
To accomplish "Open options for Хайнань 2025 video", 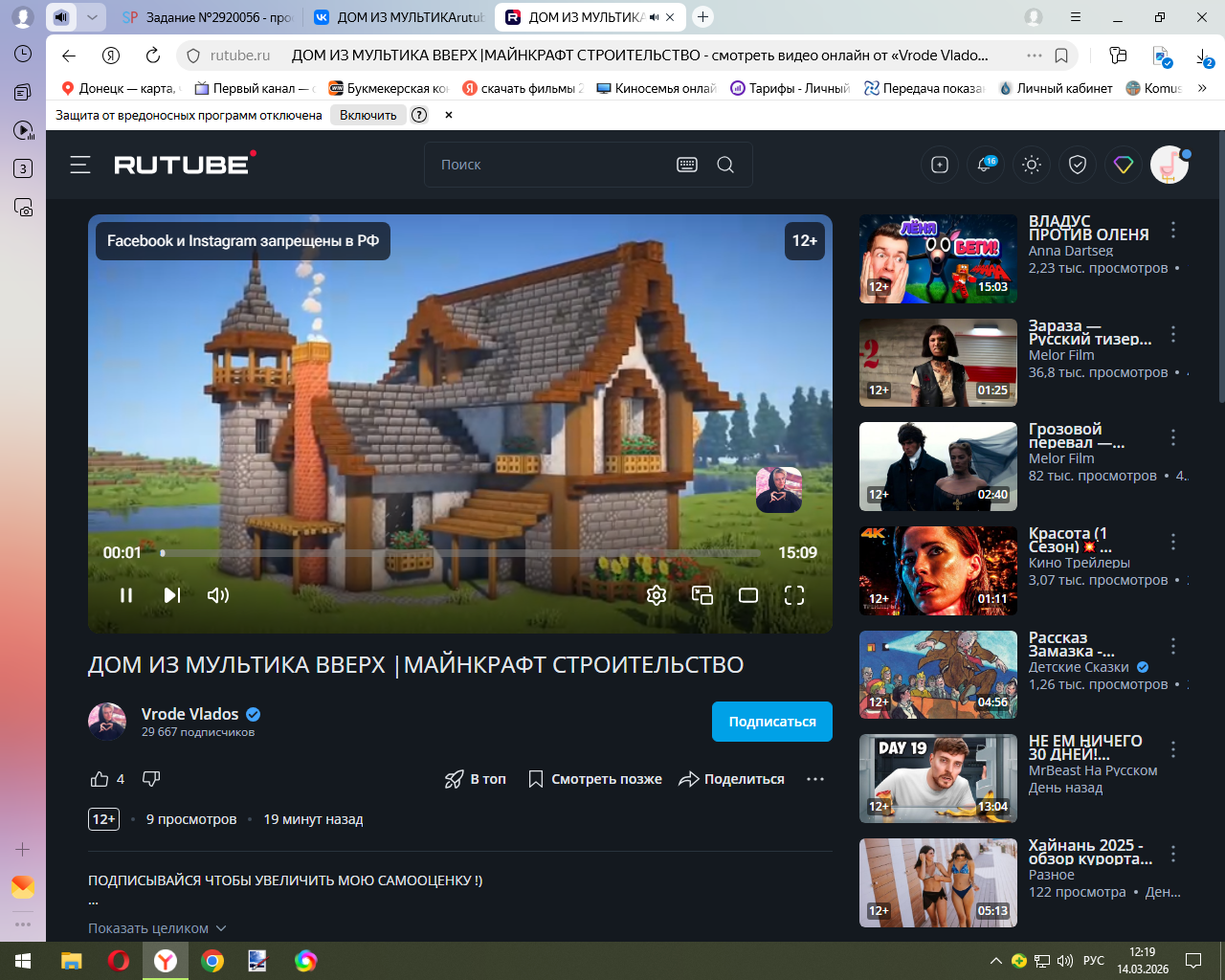I will [1173, 854].
